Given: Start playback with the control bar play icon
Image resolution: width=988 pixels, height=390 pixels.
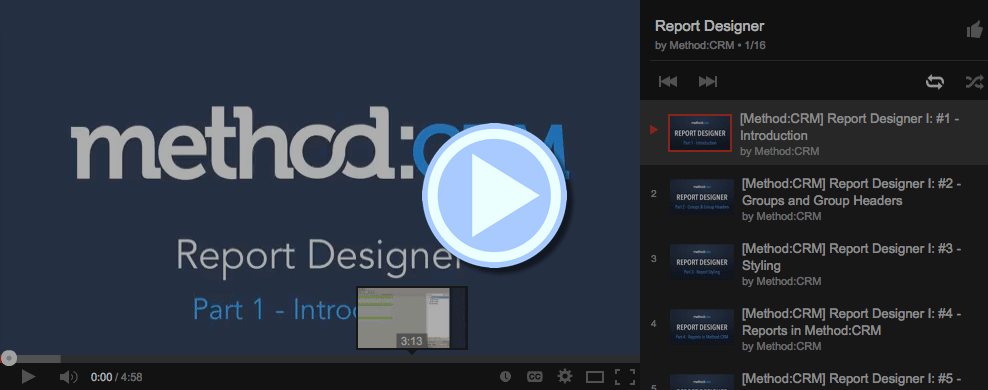Looking at the screenshot, I should click(x=28, y=377).
